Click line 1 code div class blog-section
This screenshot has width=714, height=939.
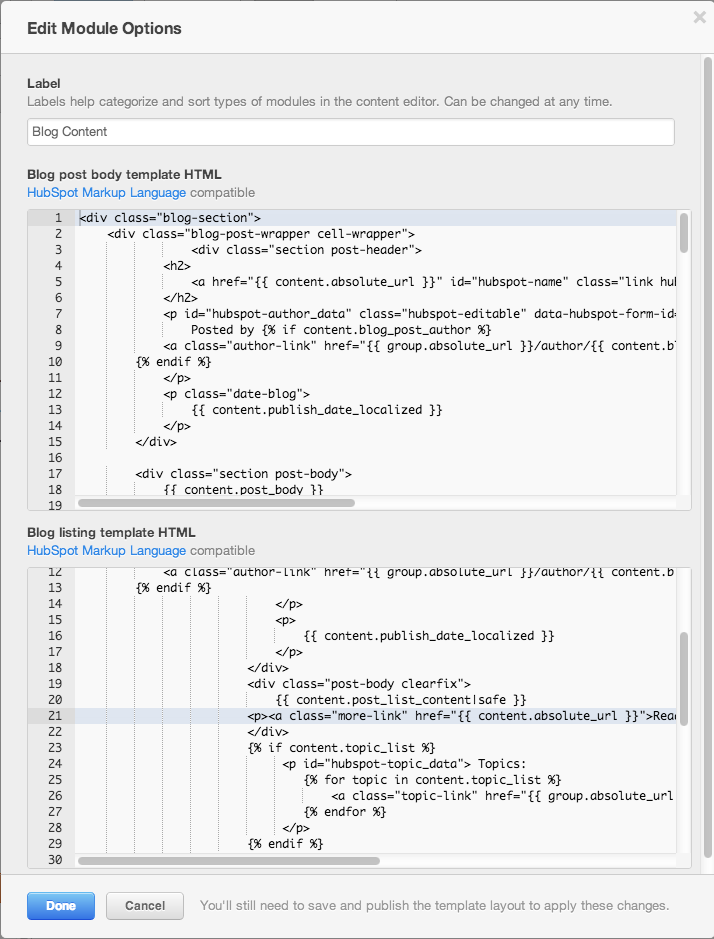(170, 218)
